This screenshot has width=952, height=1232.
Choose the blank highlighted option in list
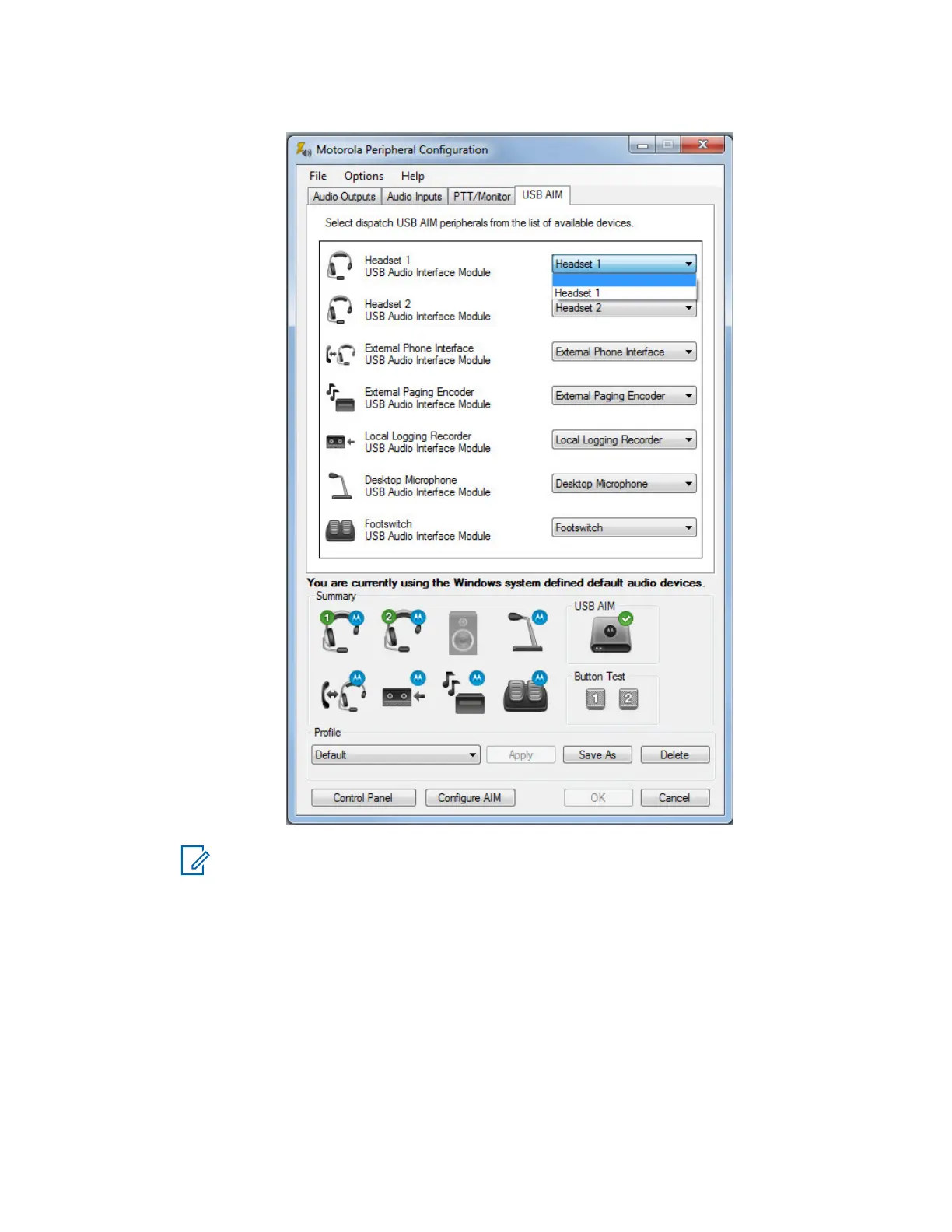click(624, 280)
